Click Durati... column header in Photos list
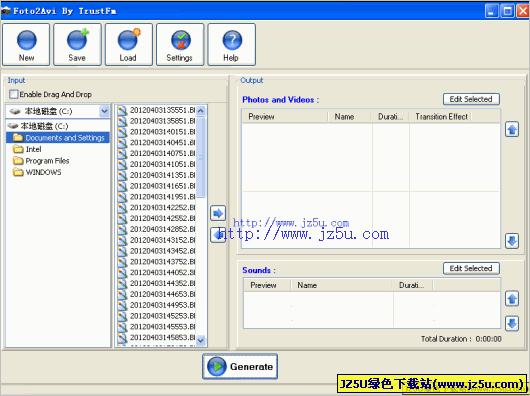This screenshot has height=396, width=530. 390,117
